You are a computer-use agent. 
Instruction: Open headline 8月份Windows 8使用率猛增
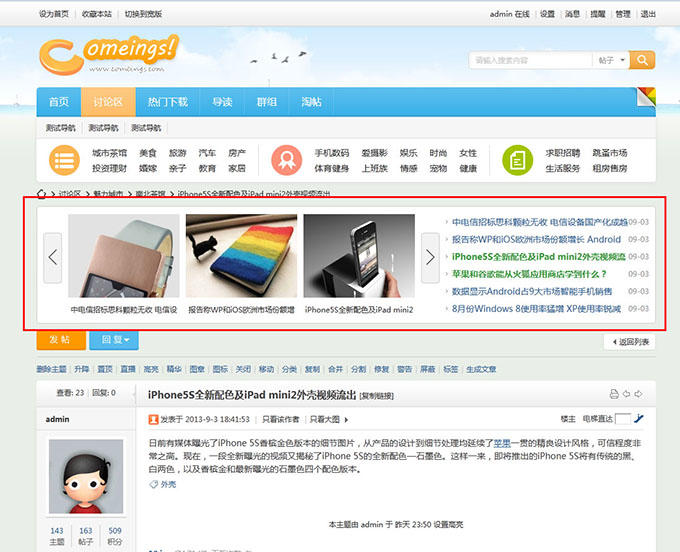tap(536, 309)
